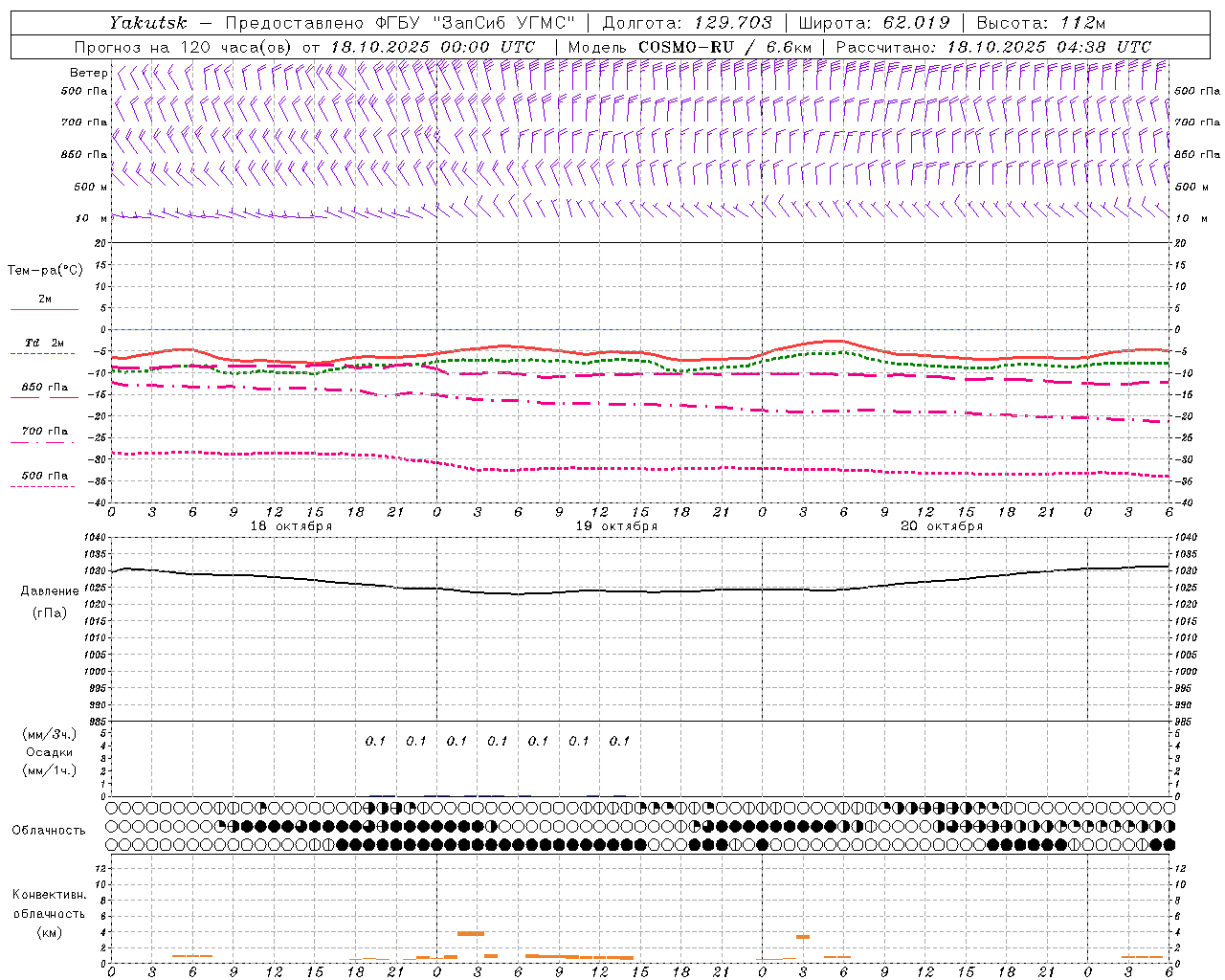Click the 19 октября date label

pyautogui.click(x=616, y=526)
